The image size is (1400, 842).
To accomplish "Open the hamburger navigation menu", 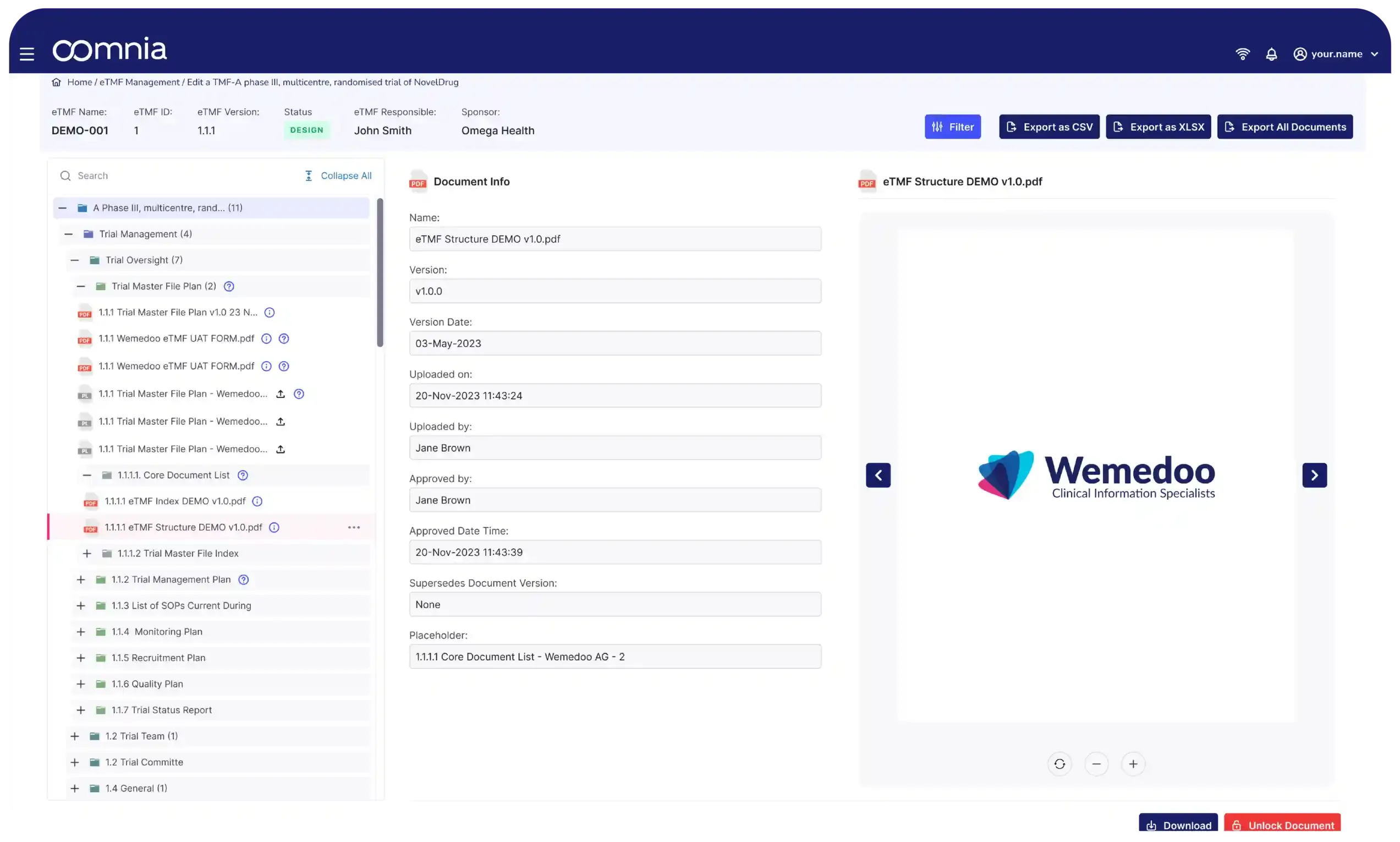I will 26,54.
